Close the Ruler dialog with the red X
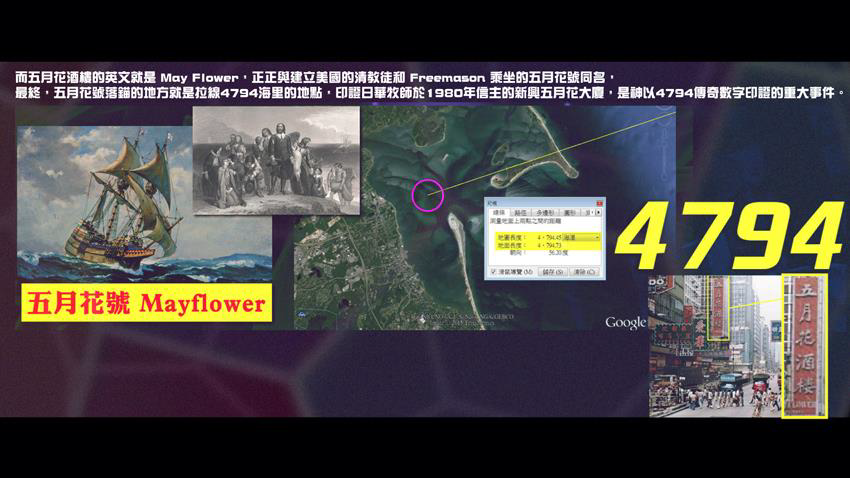The image size is (850, 478). point(599,203)
